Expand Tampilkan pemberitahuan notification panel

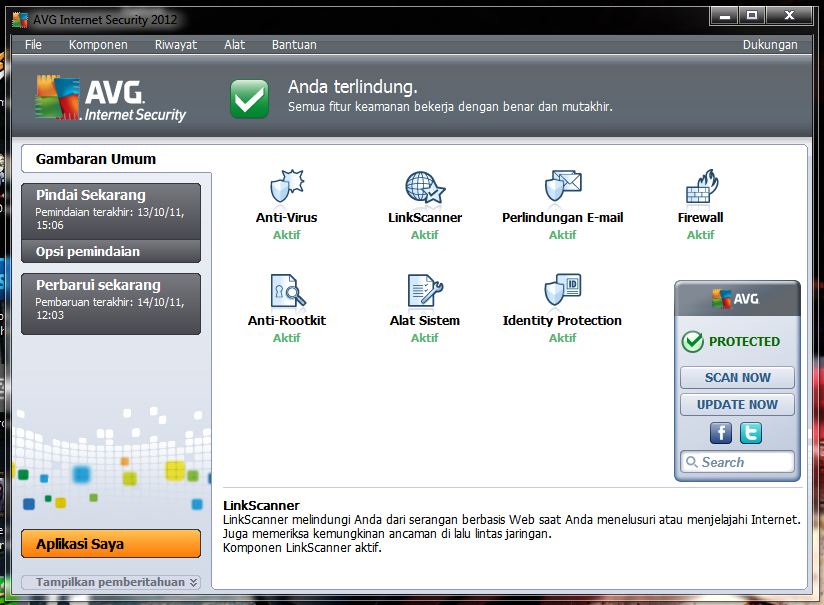click(111, 582)
